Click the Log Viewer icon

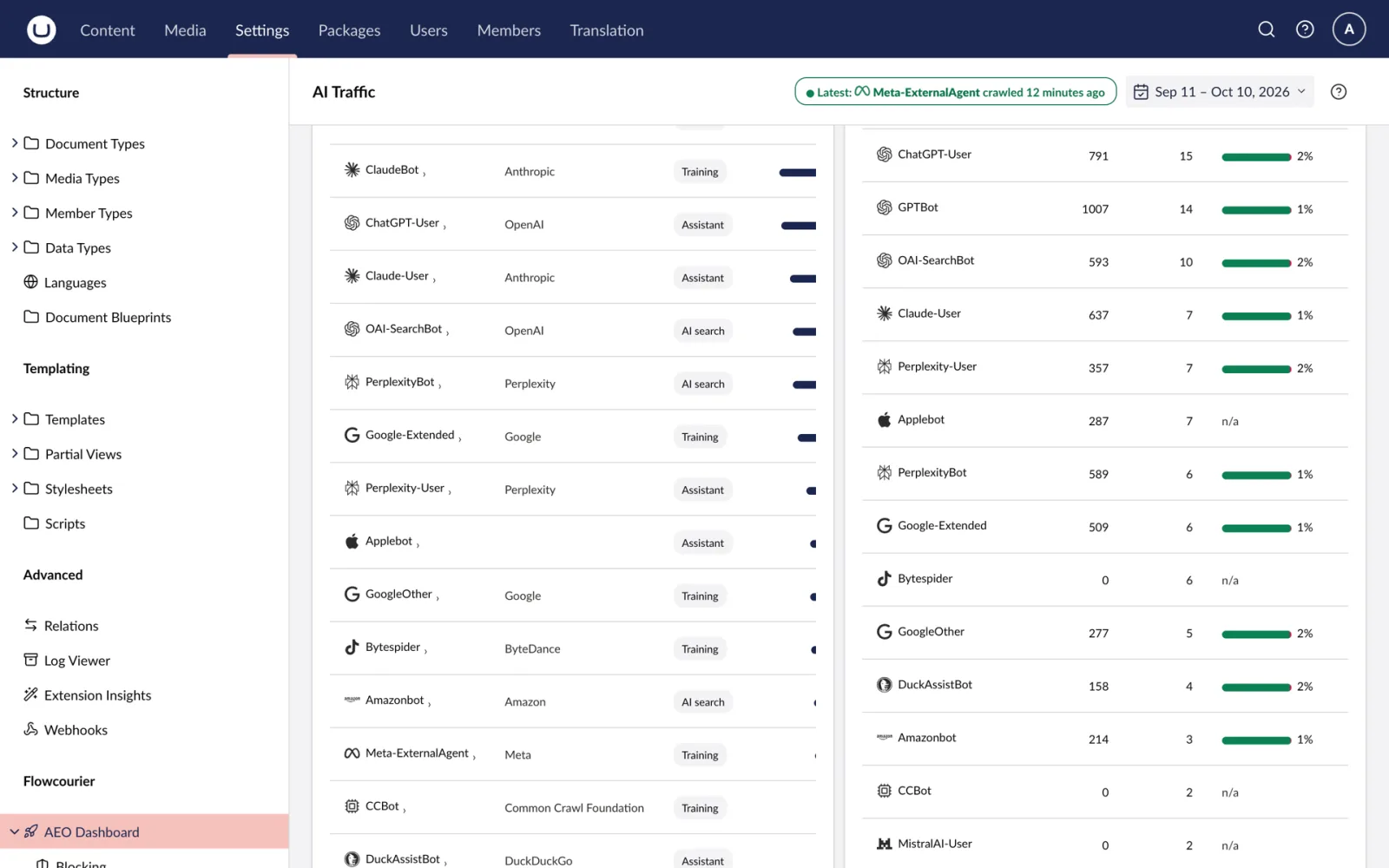(31, 660)
